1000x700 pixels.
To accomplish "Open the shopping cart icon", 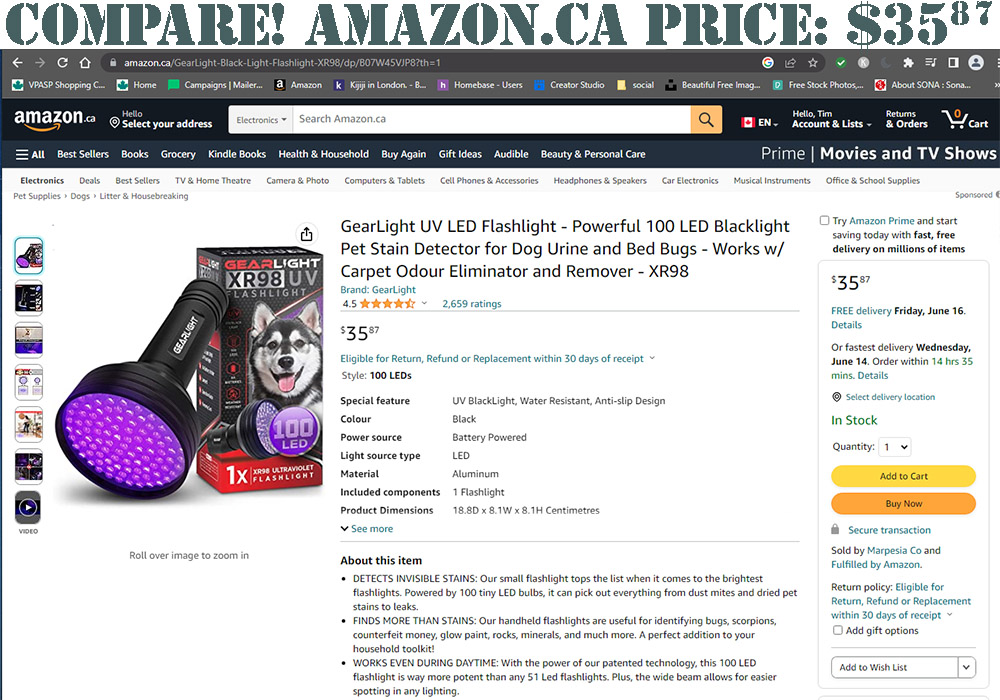I will pos(964,119).
